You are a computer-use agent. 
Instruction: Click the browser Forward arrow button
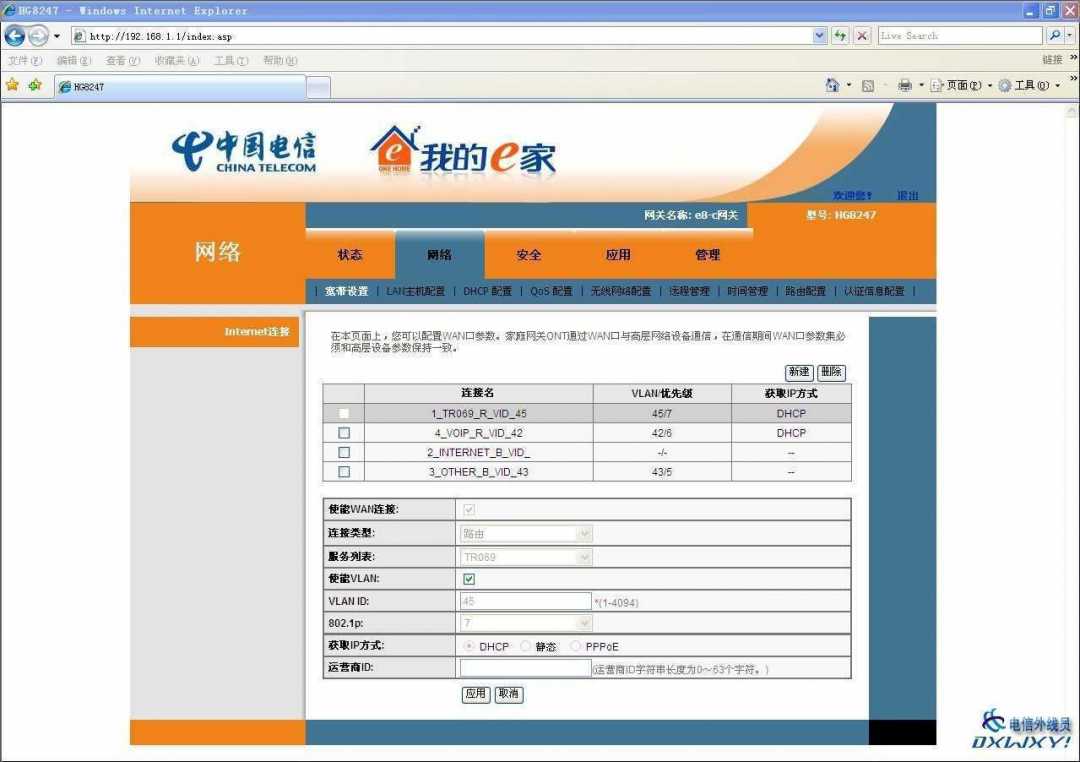pos(39,35)
